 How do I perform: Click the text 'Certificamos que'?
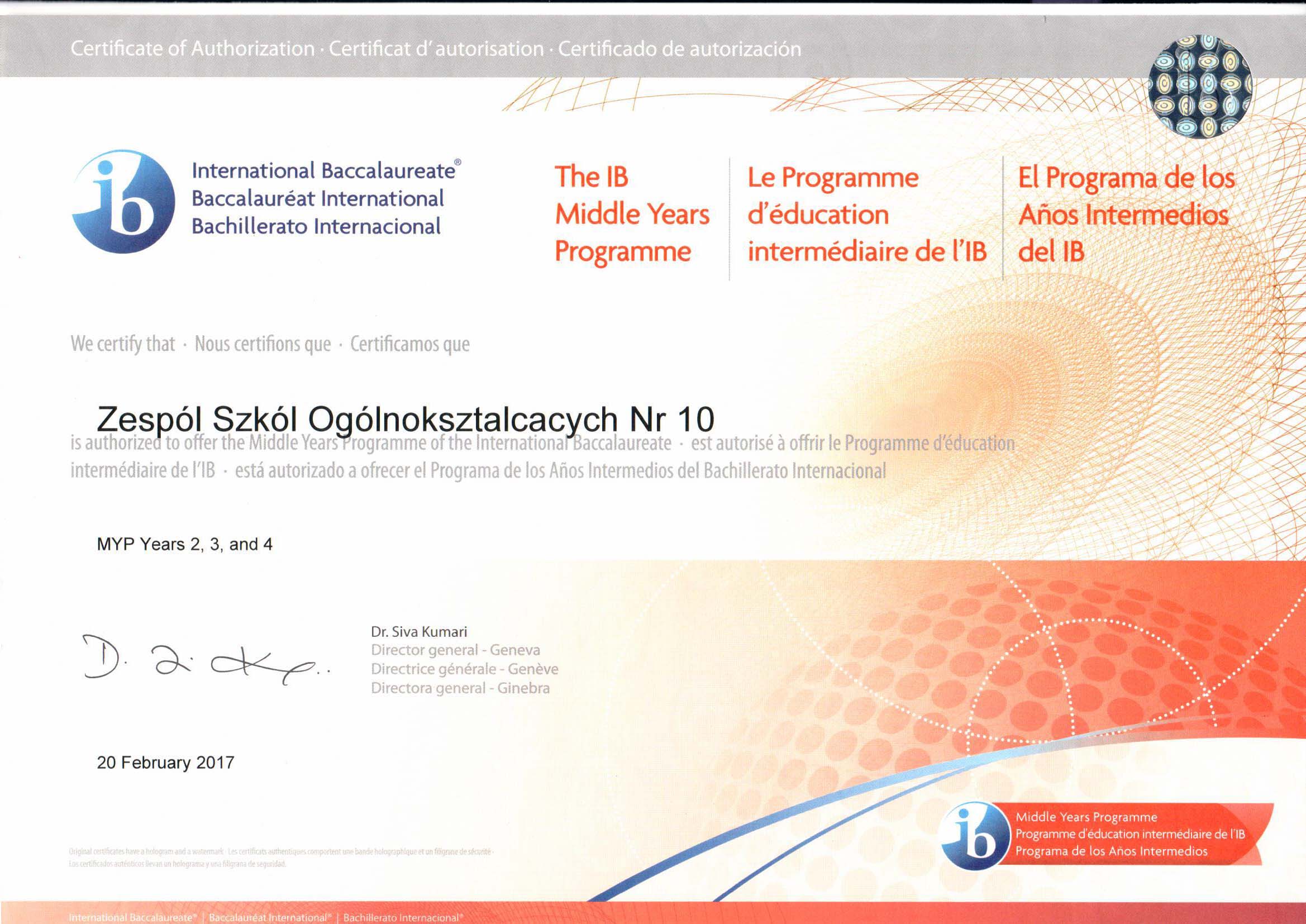409,344
